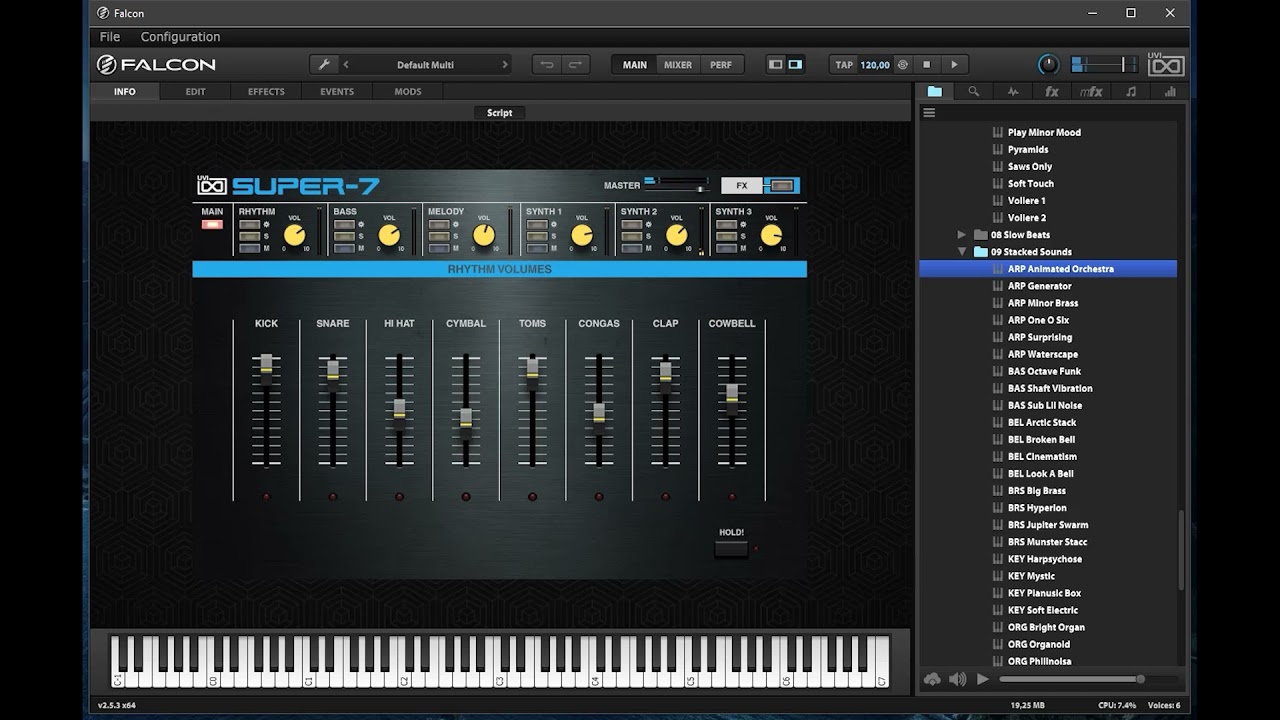Image resolution: width=1280 pixels, height=720 pixels.
Task: Play the preset preview in browser footer
Action: 983,679
